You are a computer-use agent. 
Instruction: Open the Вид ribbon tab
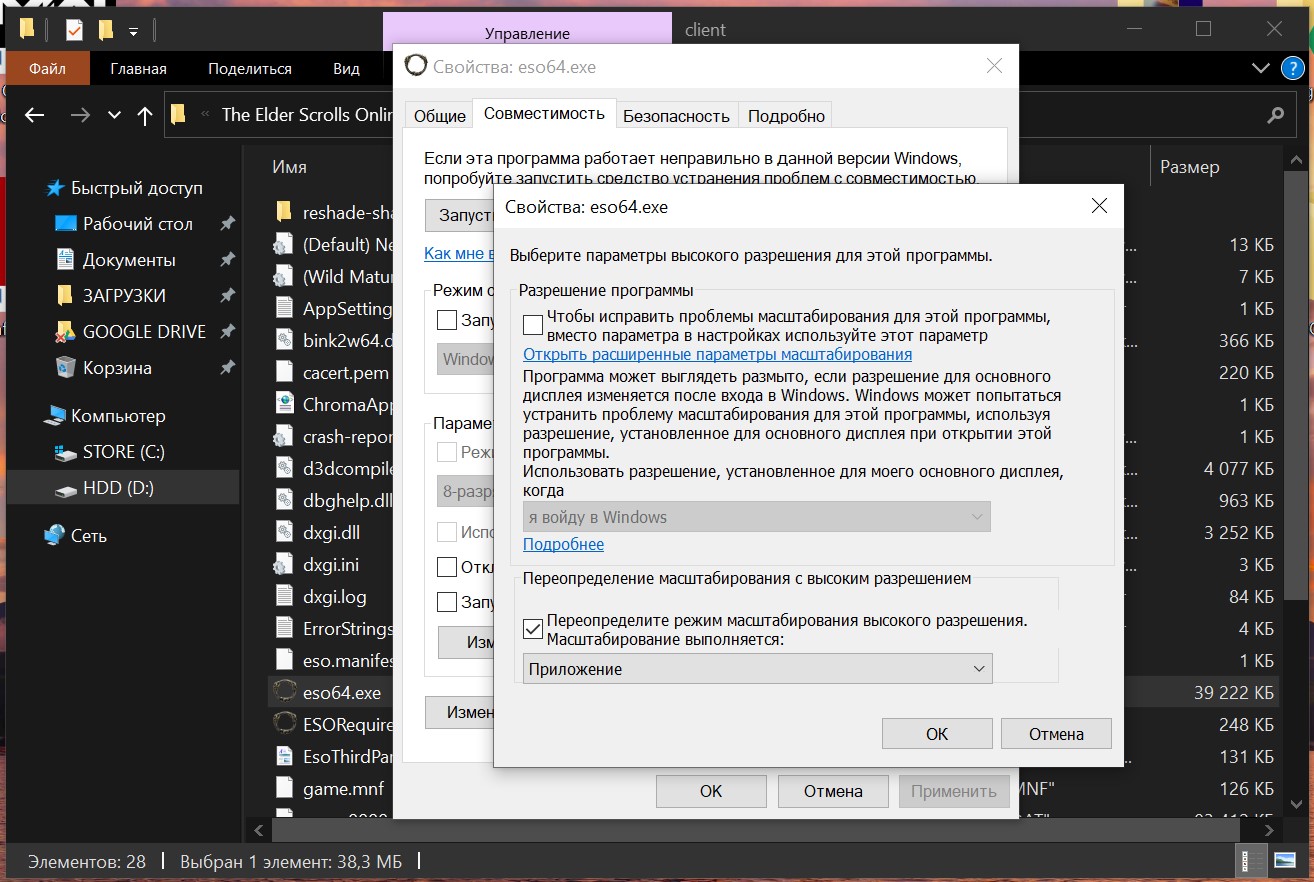[x=346, y=69]
